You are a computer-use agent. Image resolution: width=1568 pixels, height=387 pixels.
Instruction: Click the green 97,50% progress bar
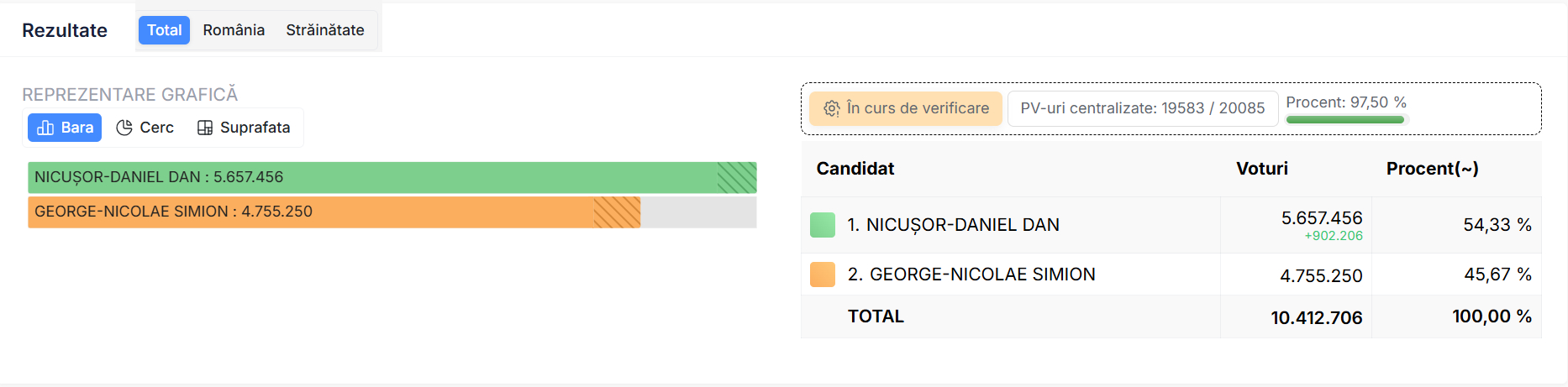1345,119
